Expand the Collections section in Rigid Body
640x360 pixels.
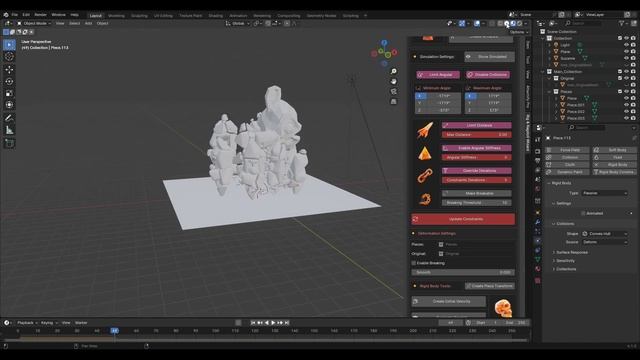tap(566, 269)
